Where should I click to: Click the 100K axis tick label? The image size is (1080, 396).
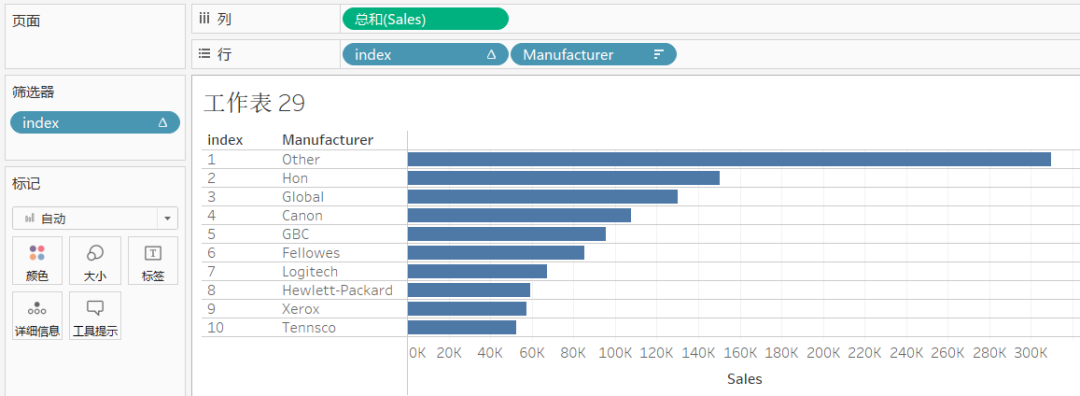click(x=615, y=353)
